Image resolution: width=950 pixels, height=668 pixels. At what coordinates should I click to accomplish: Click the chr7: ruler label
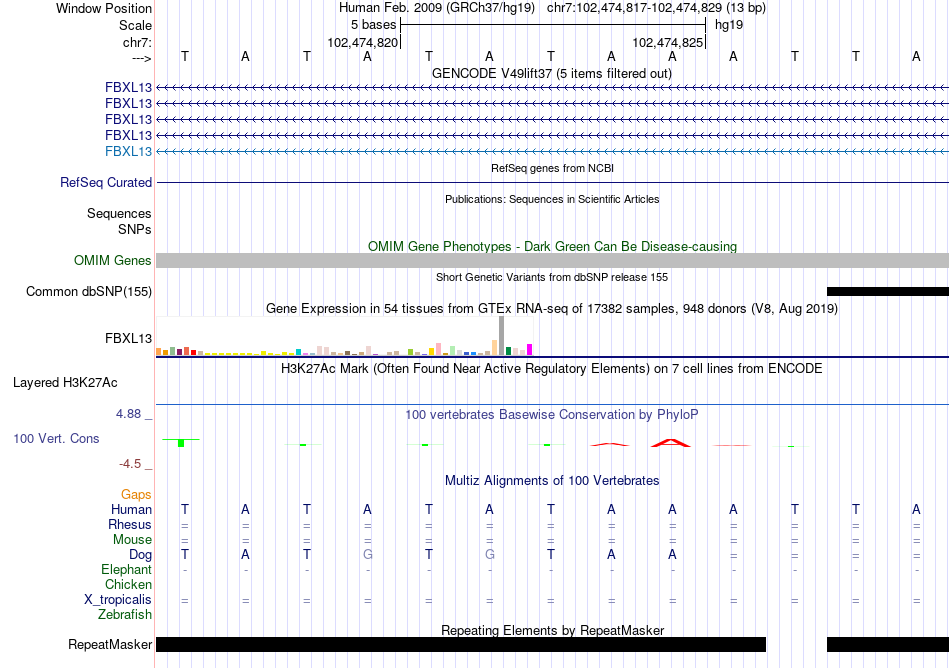137,42
